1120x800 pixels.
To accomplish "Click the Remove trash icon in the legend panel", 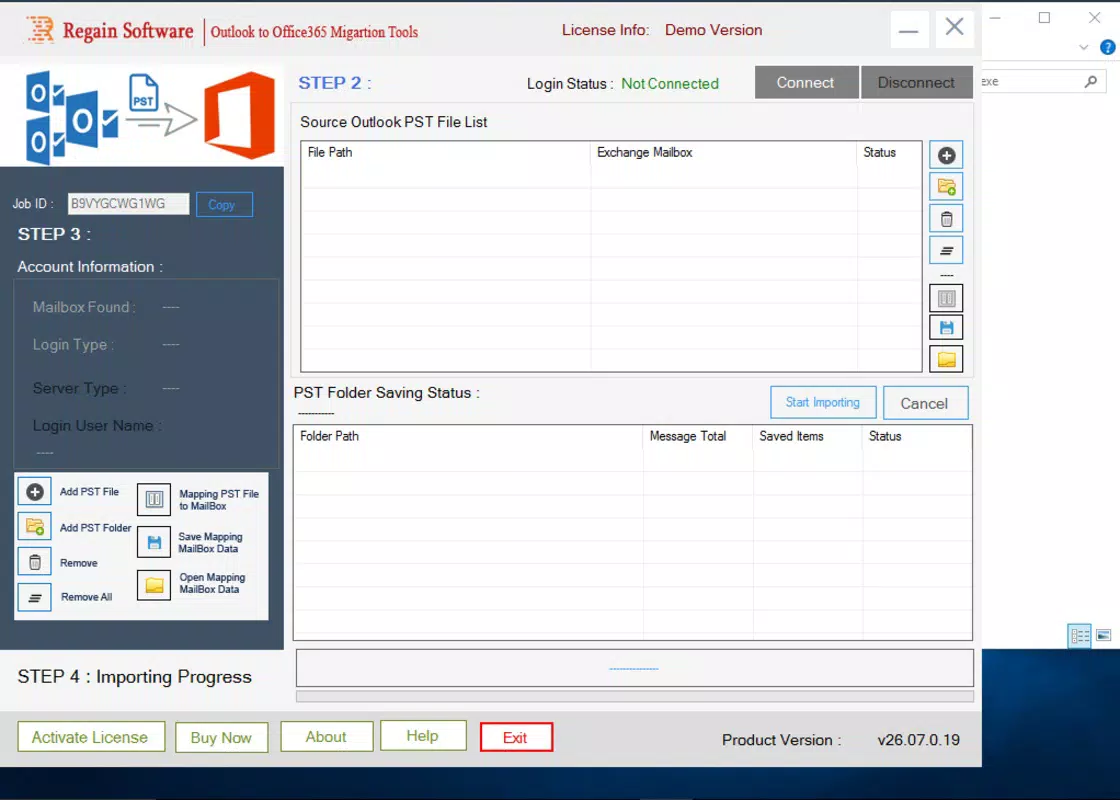I will pos(34,562).
